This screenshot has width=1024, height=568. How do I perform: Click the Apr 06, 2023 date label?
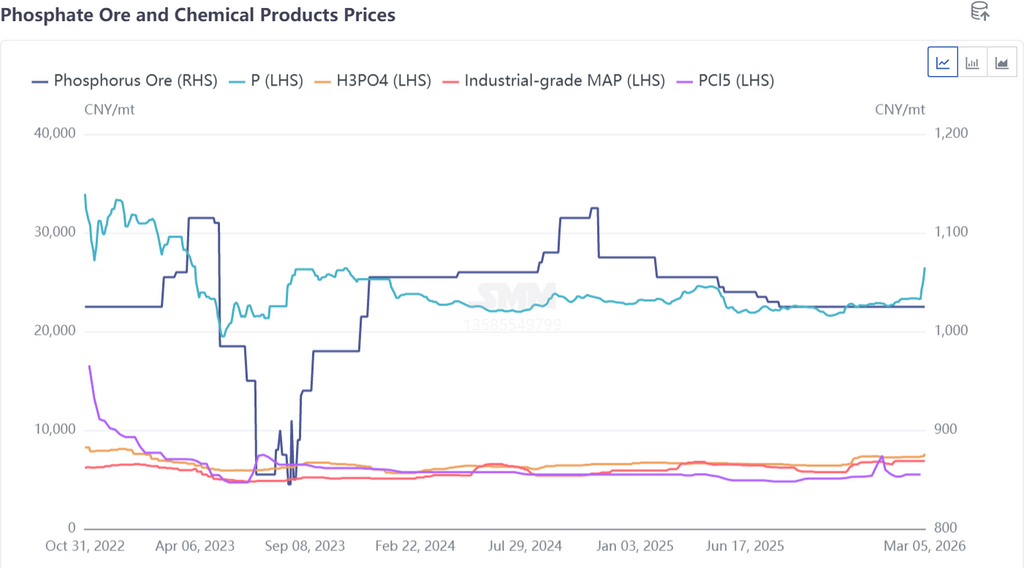point(196,547)
